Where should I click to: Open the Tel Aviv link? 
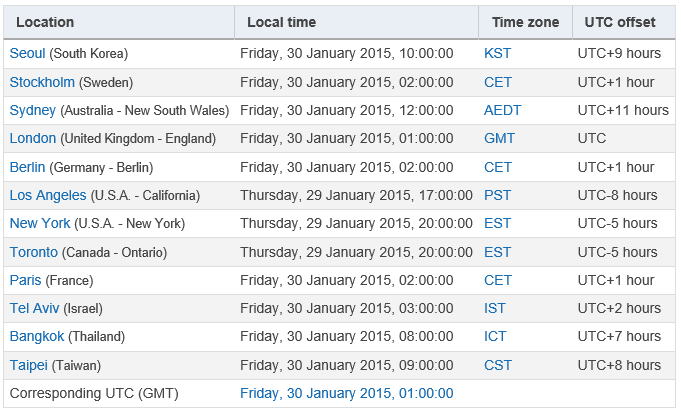(34, 308)
